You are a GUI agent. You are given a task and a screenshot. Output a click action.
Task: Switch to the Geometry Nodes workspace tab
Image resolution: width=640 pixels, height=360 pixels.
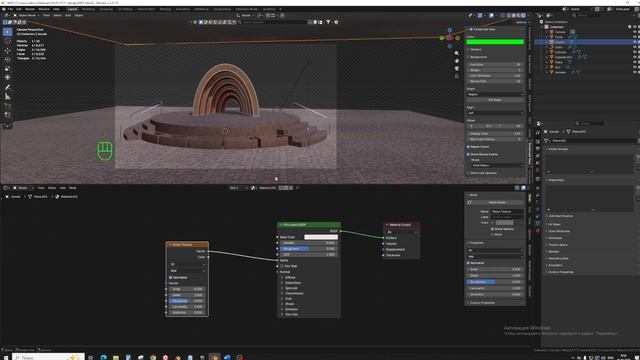tap(247, 9)
